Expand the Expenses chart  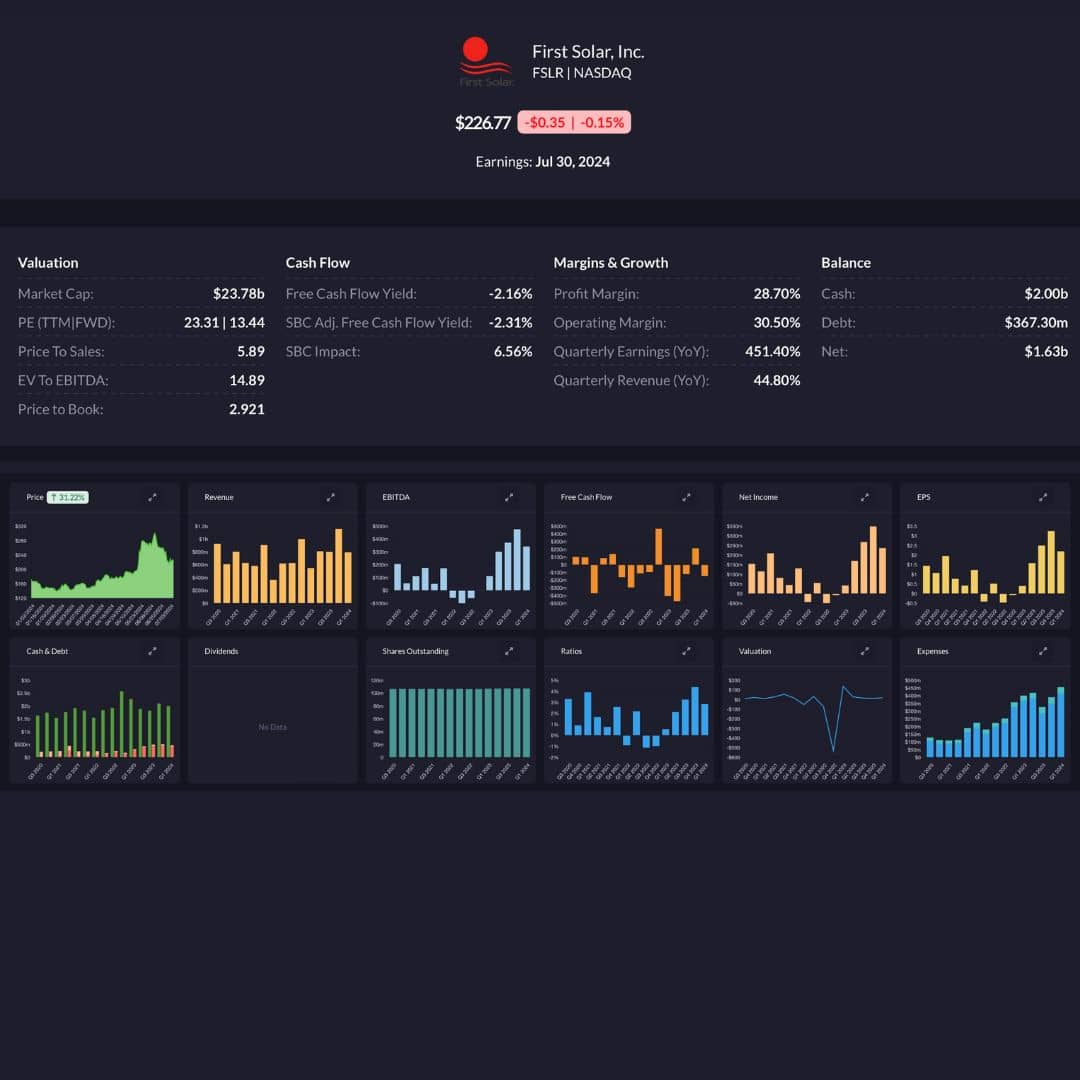[1043, 651]
